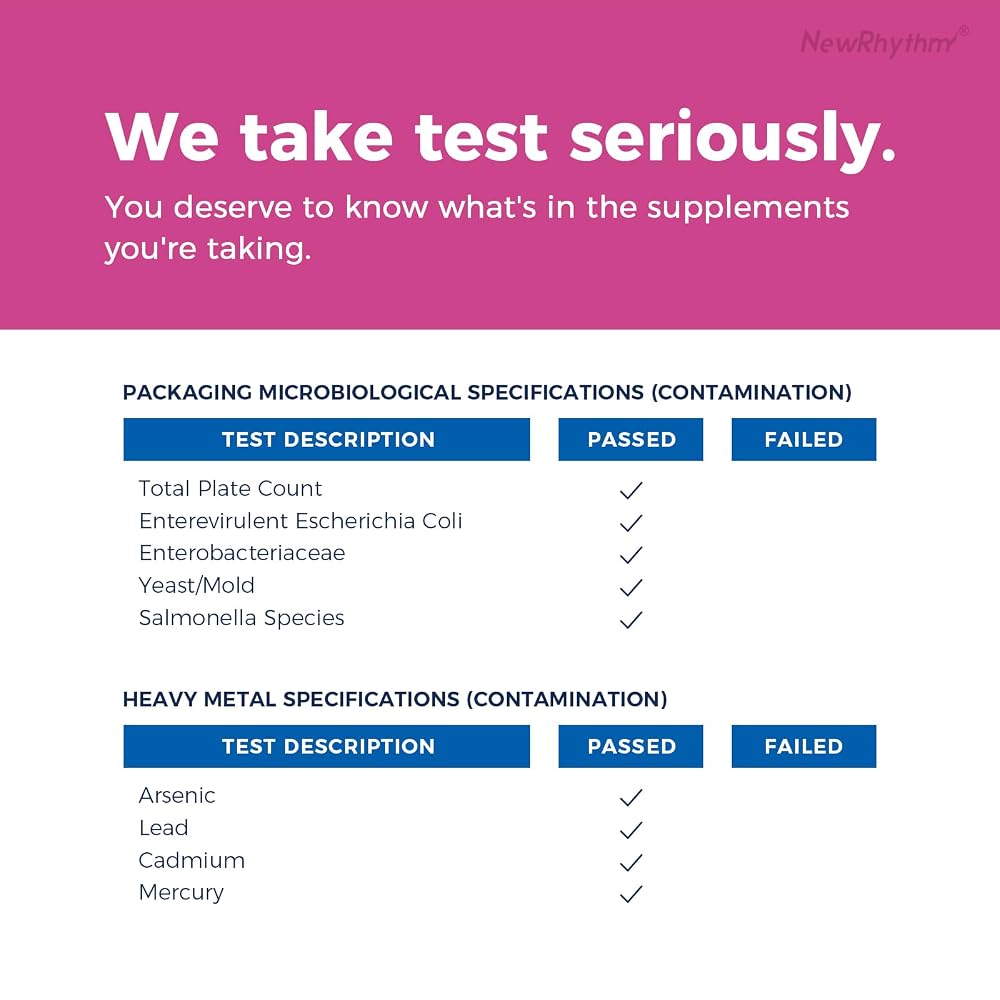Select the microbiological TEST DESCRIPTION header
The image size is (1000, 1000).
pyautogui.click(x=327, y=439)
